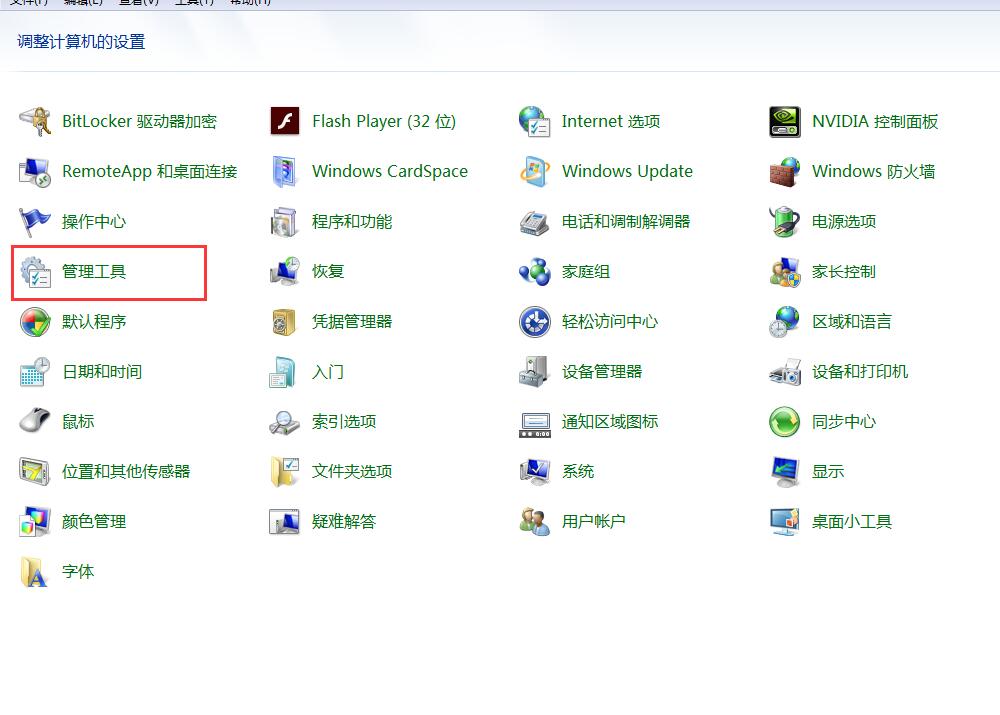
Task: Click the 区域和语言 globe-clock icon
Action: click(784, 321)
